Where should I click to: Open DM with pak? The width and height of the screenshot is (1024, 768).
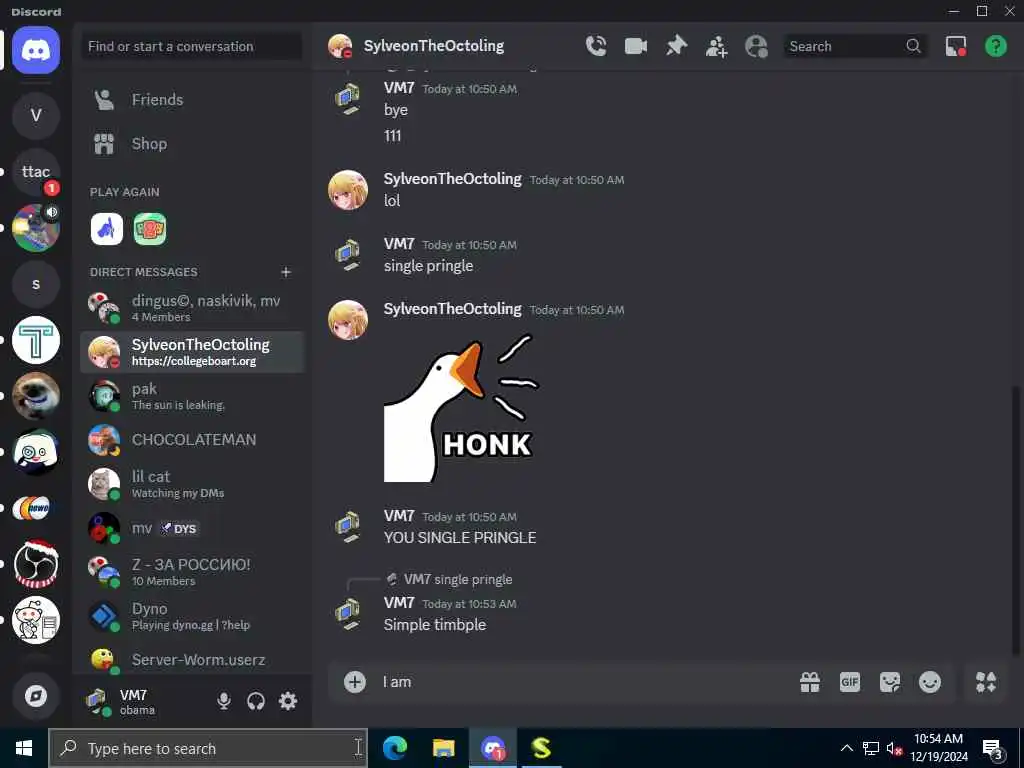(191, 396)
